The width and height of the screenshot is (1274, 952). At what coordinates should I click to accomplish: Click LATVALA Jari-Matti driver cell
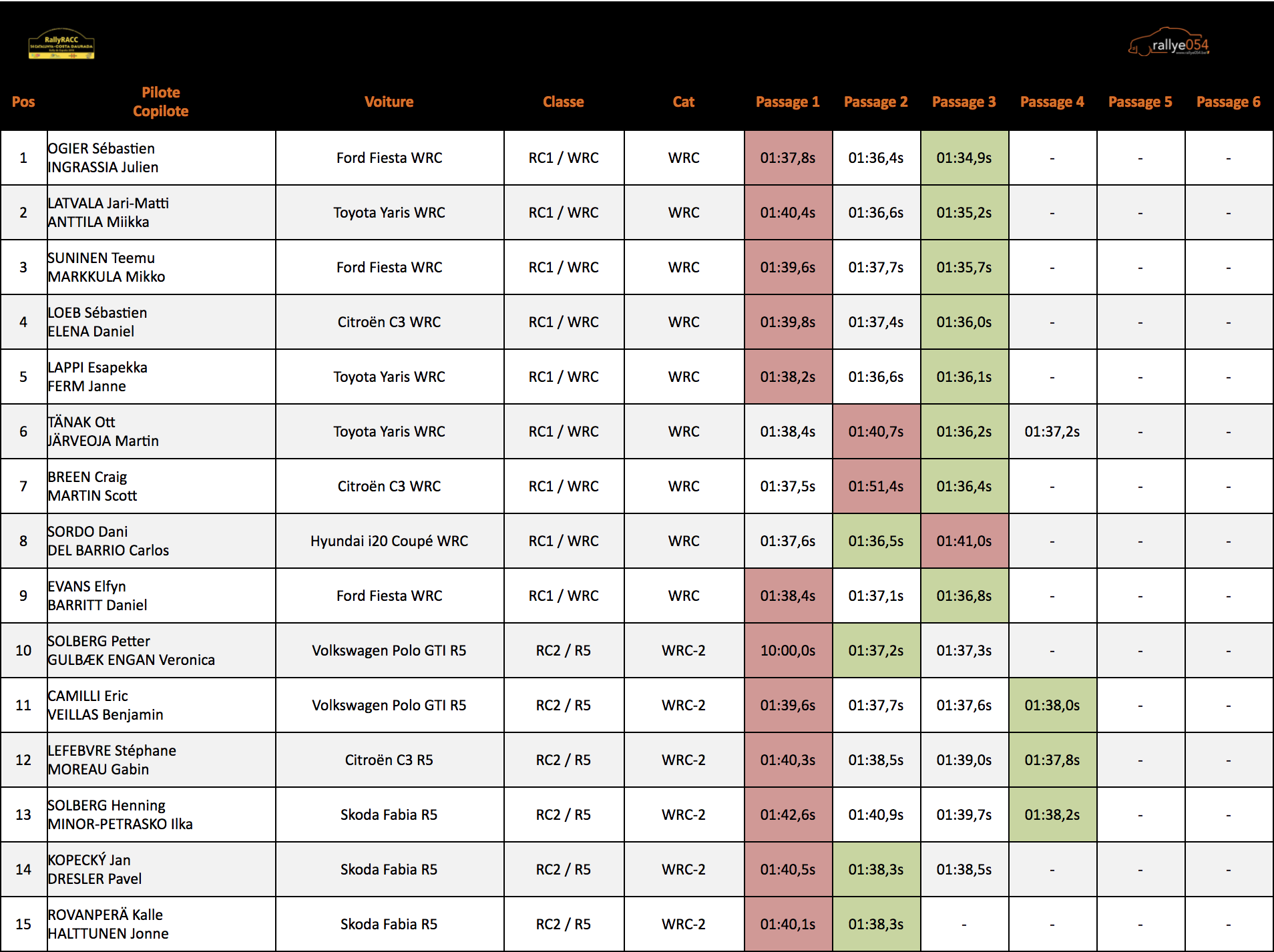[161, 213]
